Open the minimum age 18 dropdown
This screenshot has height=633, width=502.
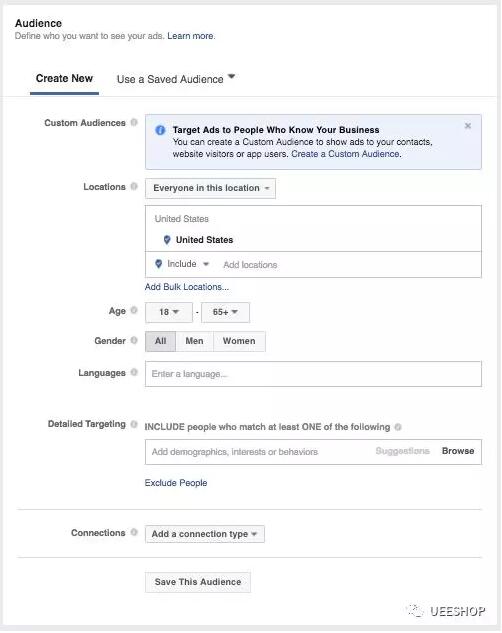point(169,312)
